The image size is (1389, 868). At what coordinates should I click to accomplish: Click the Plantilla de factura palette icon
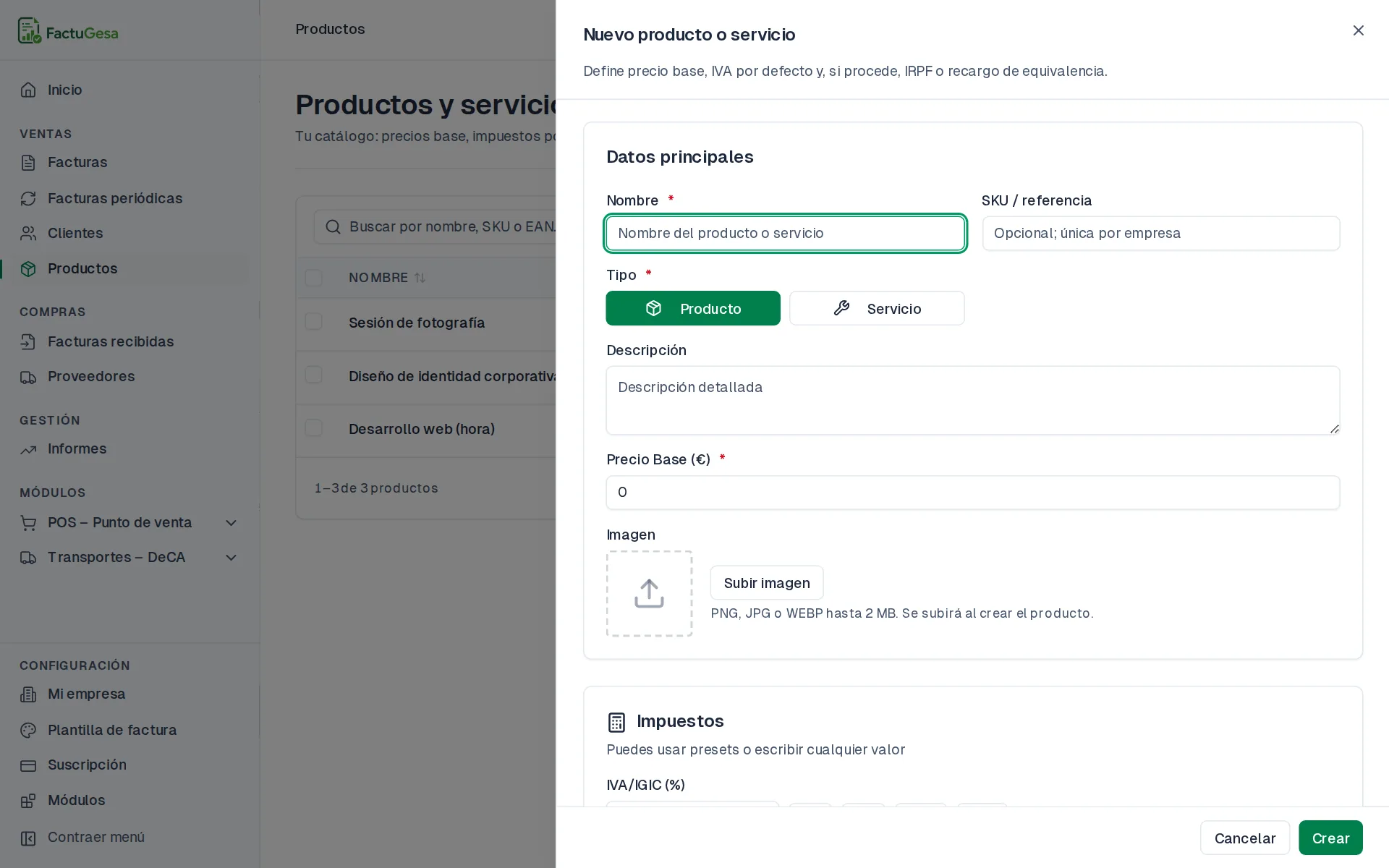[x=28, y=731]
